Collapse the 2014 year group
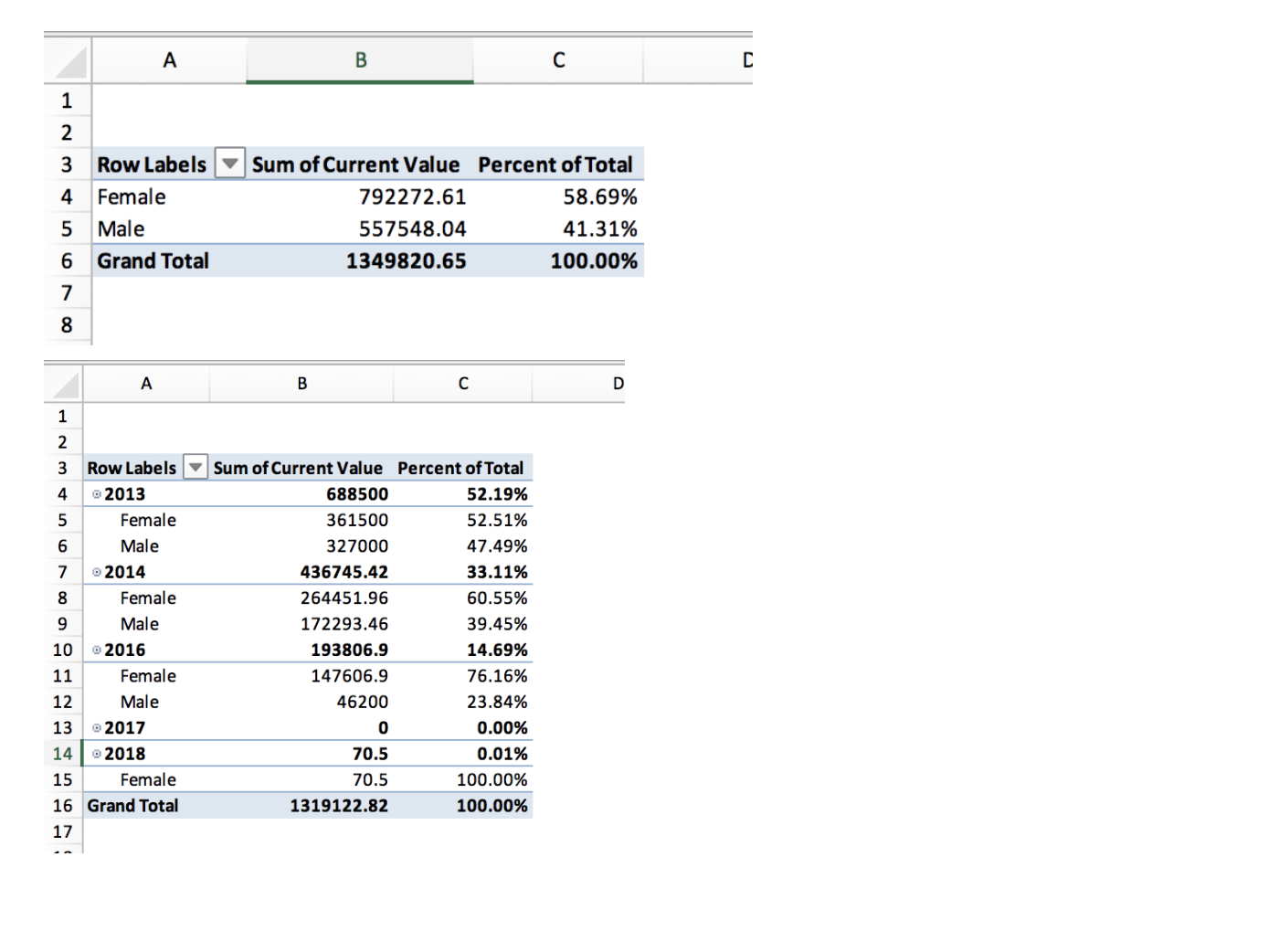 [97, 572]
